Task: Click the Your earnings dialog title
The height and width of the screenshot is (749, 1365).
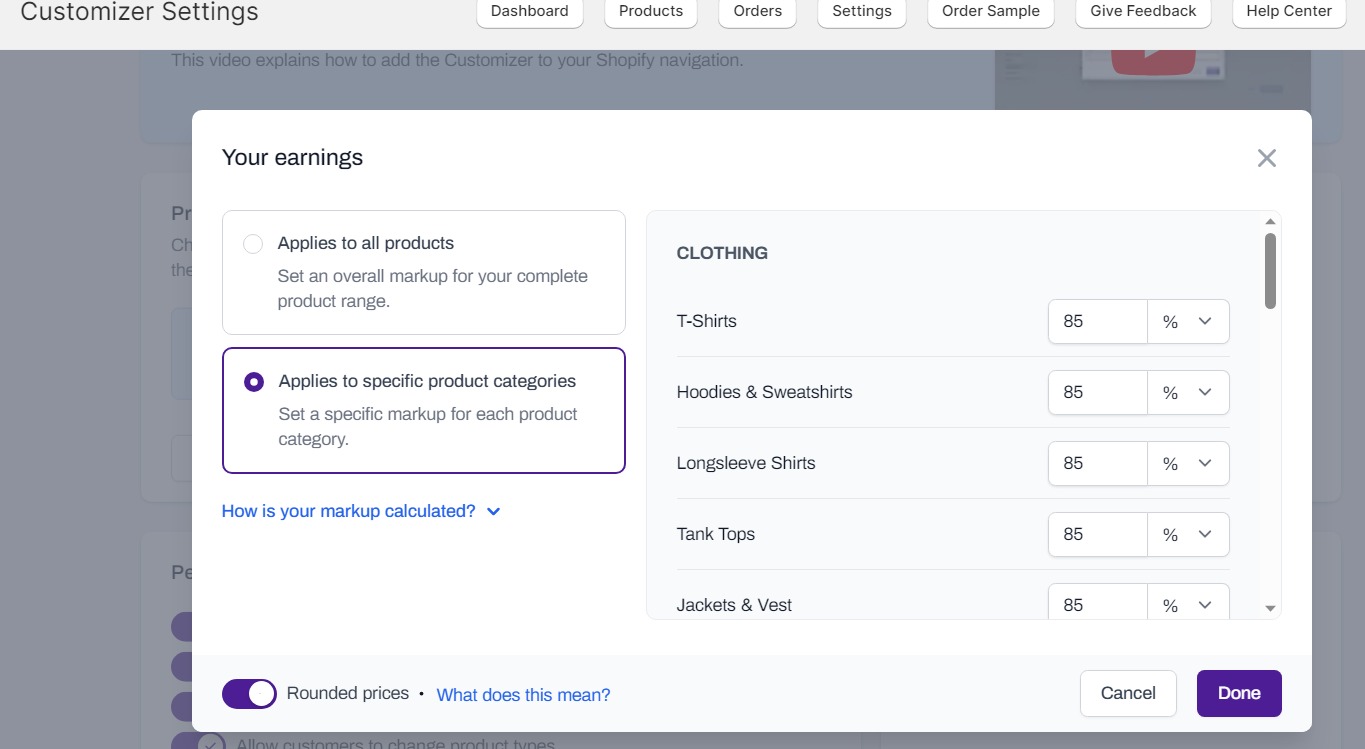Action: click(x=292, y=158)
